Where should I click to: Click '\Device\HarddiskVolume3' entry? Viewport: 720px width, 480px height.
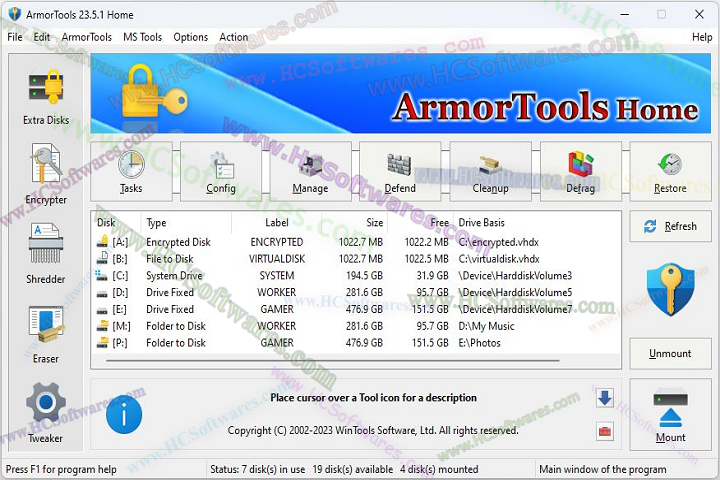(x=515, y=276)
